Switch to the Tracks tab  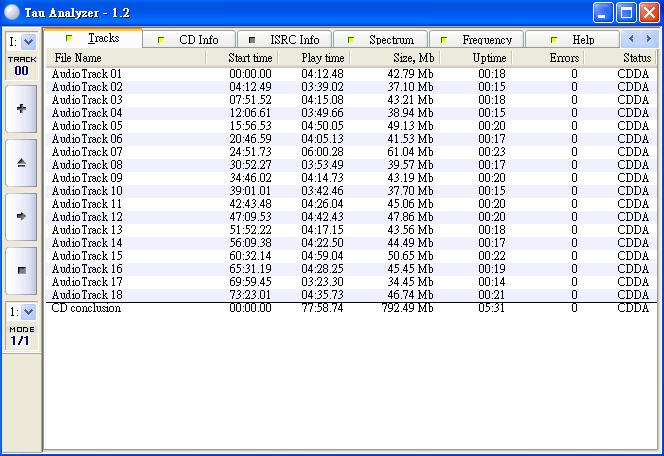point(93,39)
